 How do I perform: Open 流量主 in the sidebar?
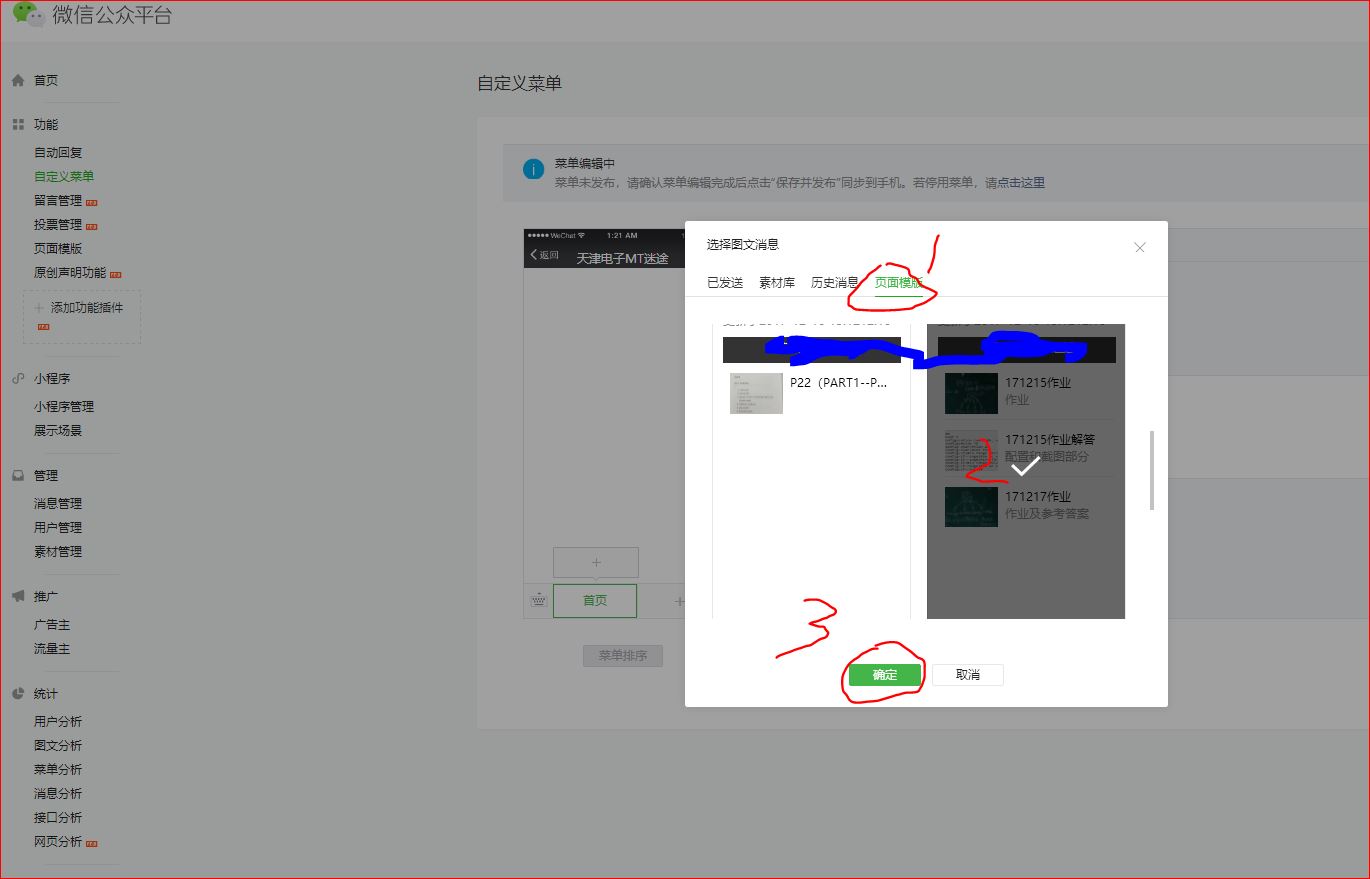pos(52,648)
